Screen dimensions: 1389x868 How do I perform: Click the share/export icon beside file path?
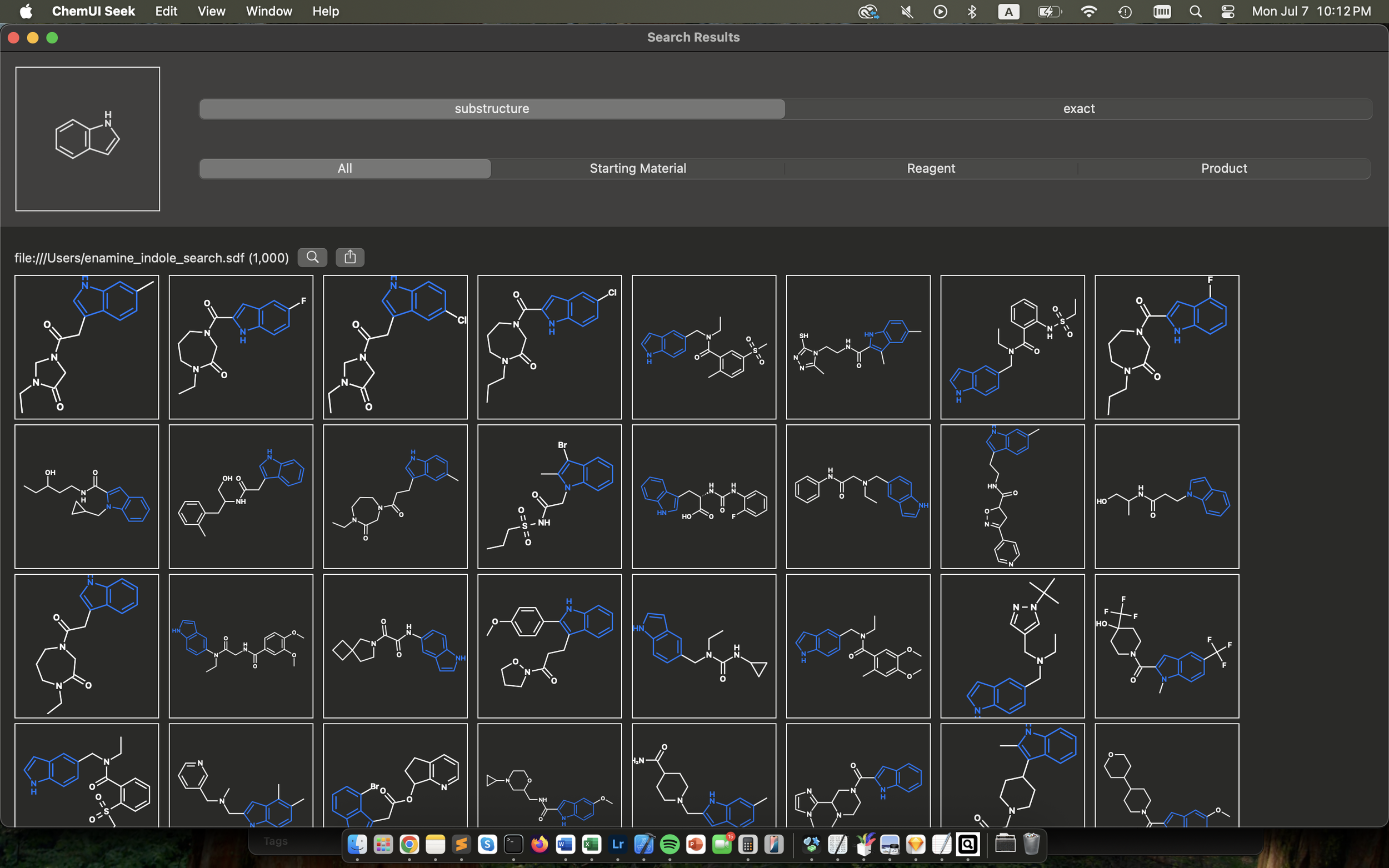coord(349,257)
